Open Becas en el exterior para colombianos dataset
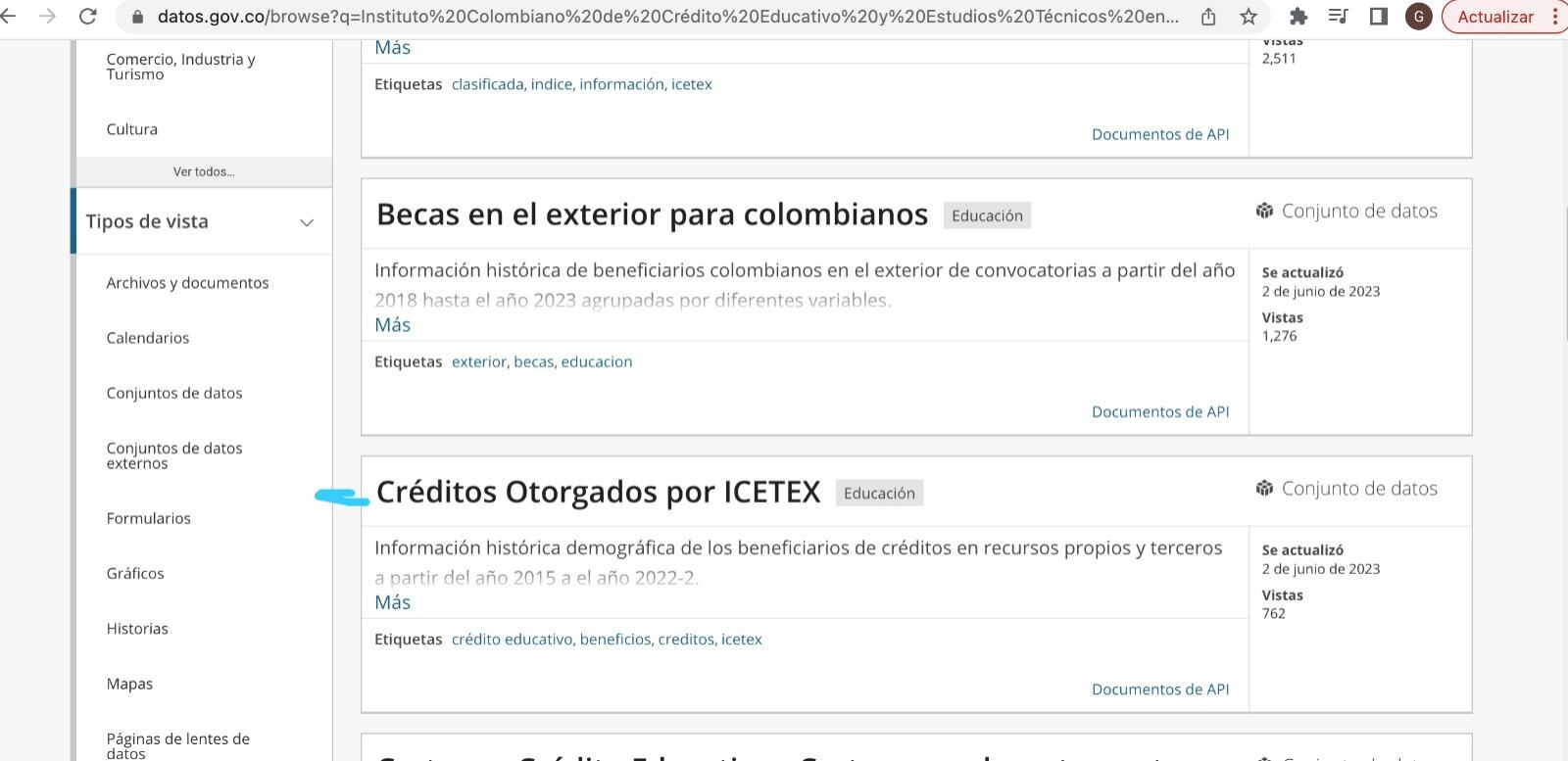Viewport: 1568px width, 761px height. [x=652, y=214]
